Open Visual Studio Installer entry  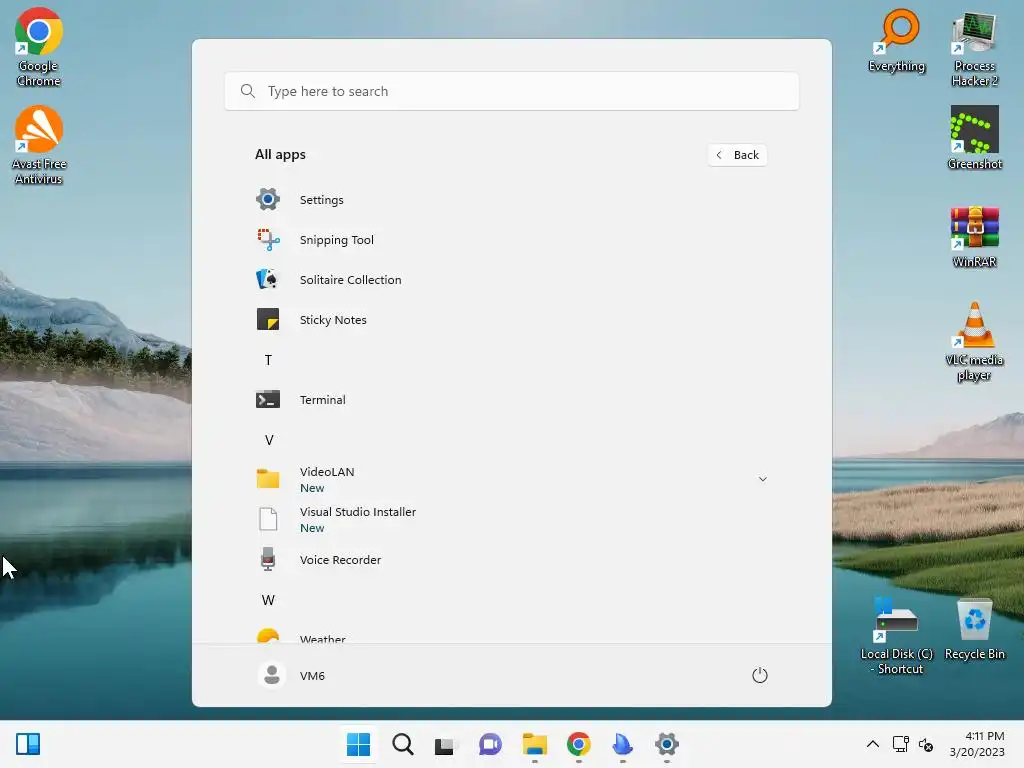pyautogui.click(x=511, y=520)
